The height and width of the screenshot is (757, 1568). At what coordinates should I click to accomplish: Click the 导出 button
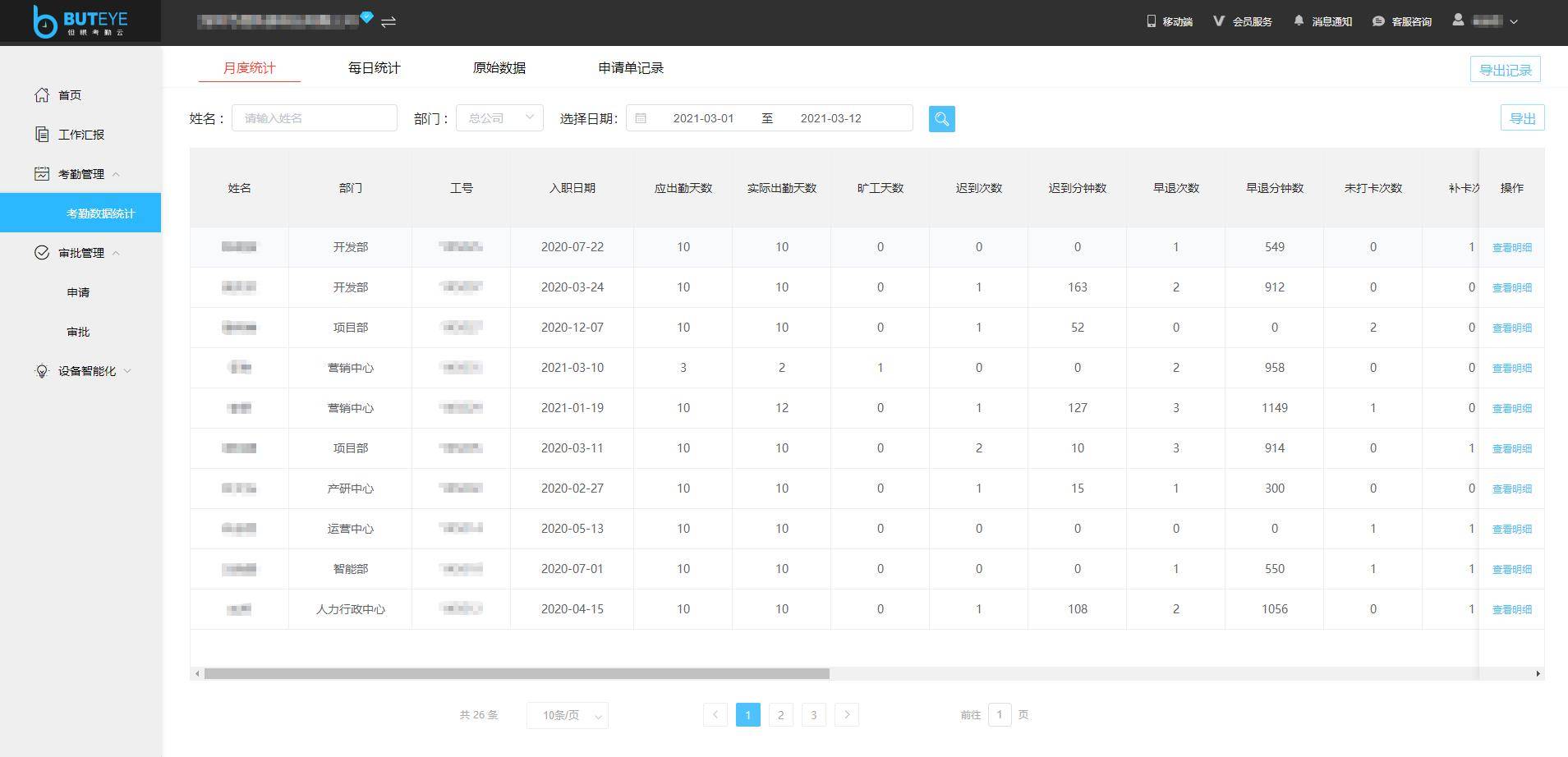[x=1522, y=118]
